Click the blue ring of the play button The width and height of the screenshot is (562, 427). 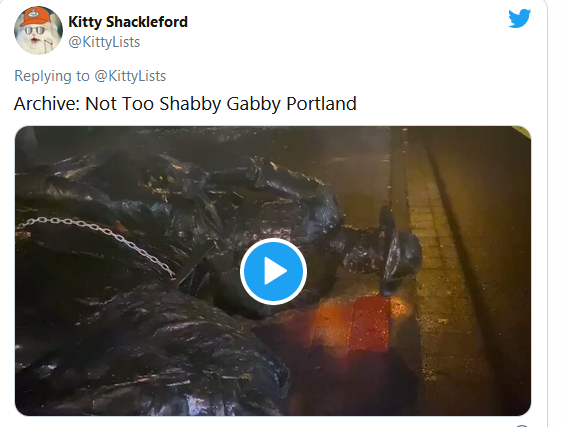click(273, 242)
